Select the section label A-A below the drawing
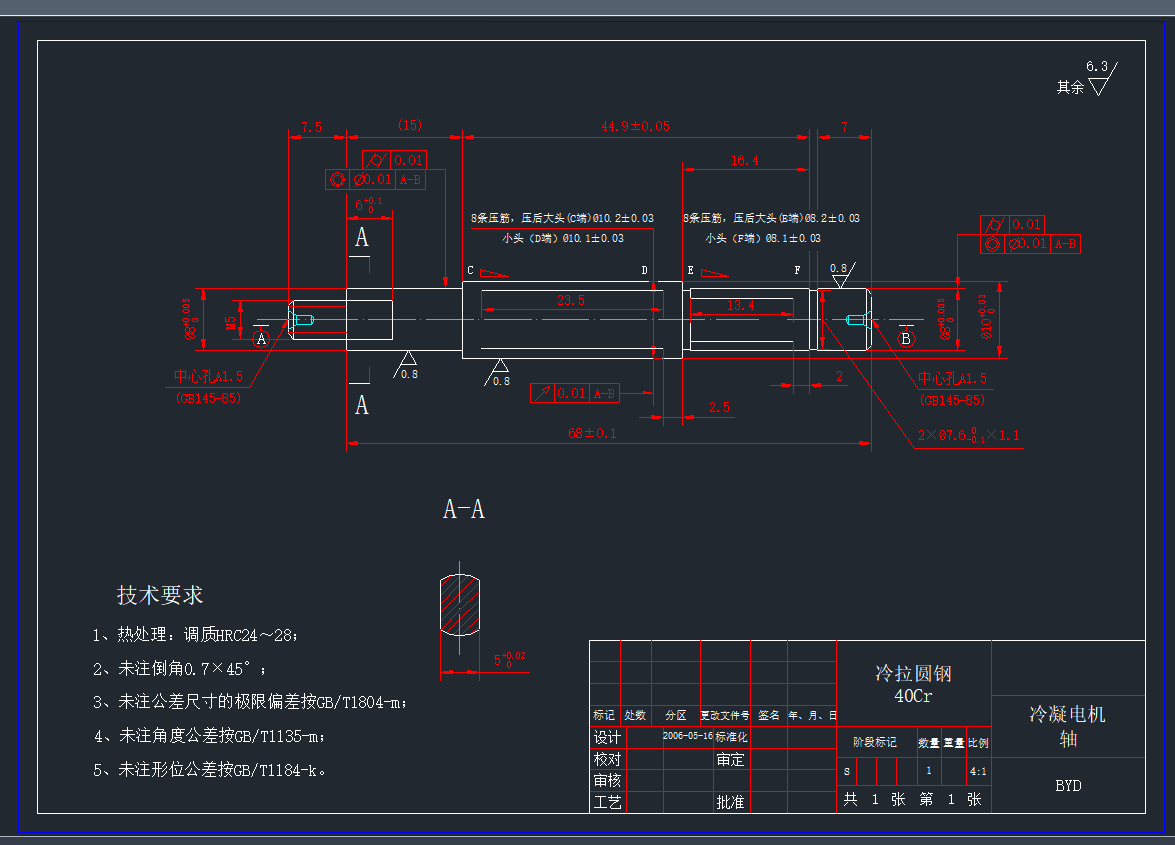Screen dimensions: 1175x845 click(x=463, y=510)
